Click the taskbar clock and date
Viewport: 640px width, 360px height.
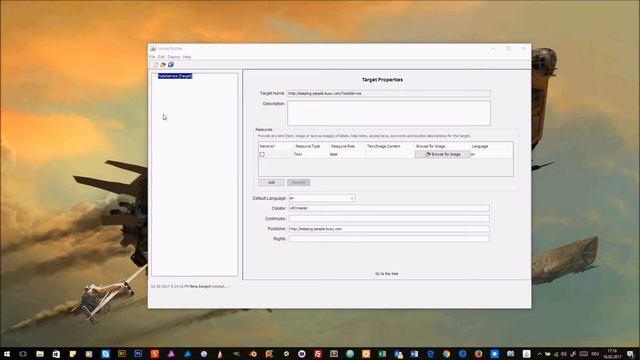(x=612, y=354)
